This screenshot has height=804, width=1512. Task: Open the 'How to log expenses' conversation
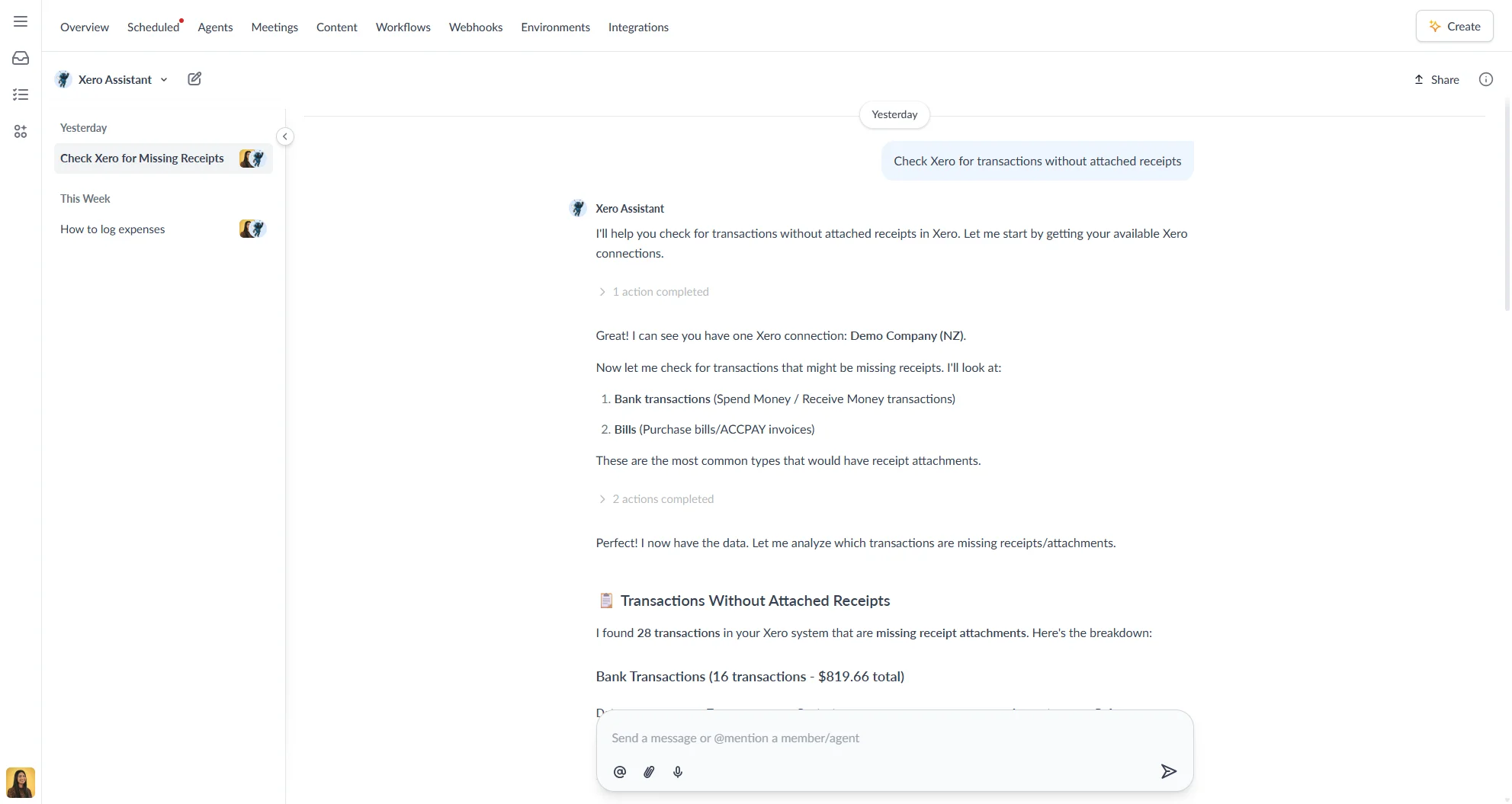click(113, 229)
